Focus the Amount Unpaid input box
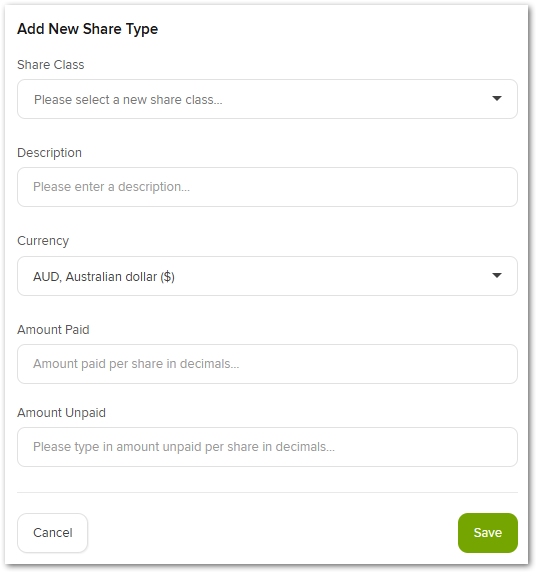Screen dimensions: 537x573 [x=267, y=447]
